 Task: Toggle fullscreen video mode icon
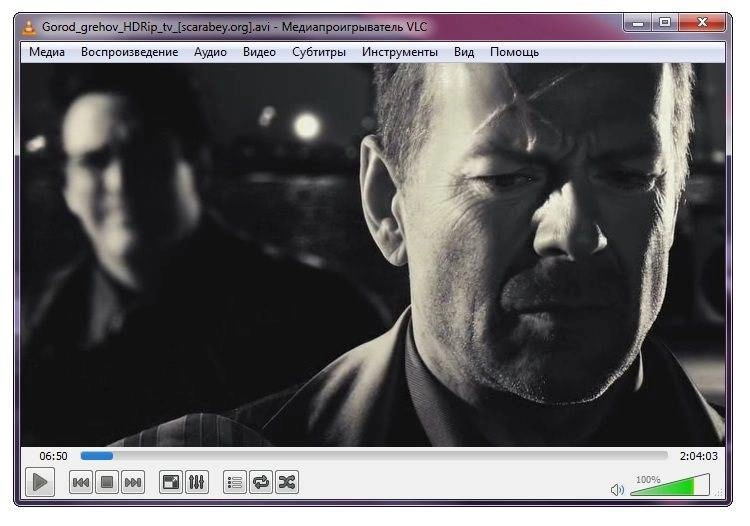(x=171, y=482)
